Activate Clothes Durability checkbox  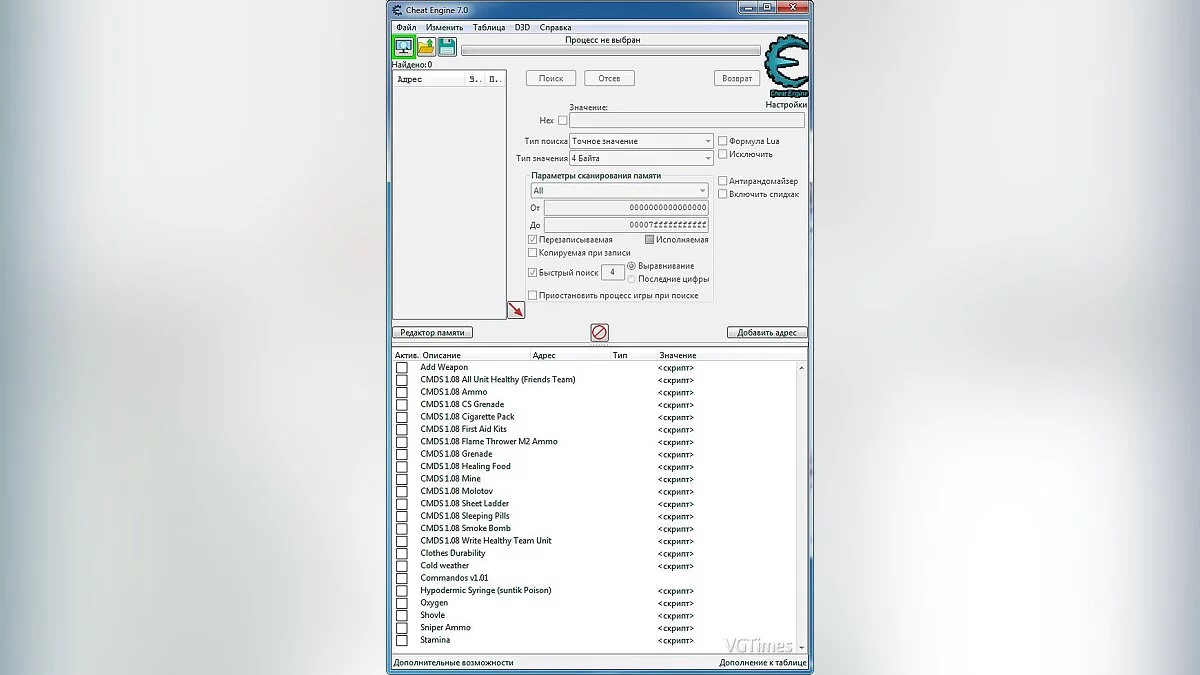402,553
